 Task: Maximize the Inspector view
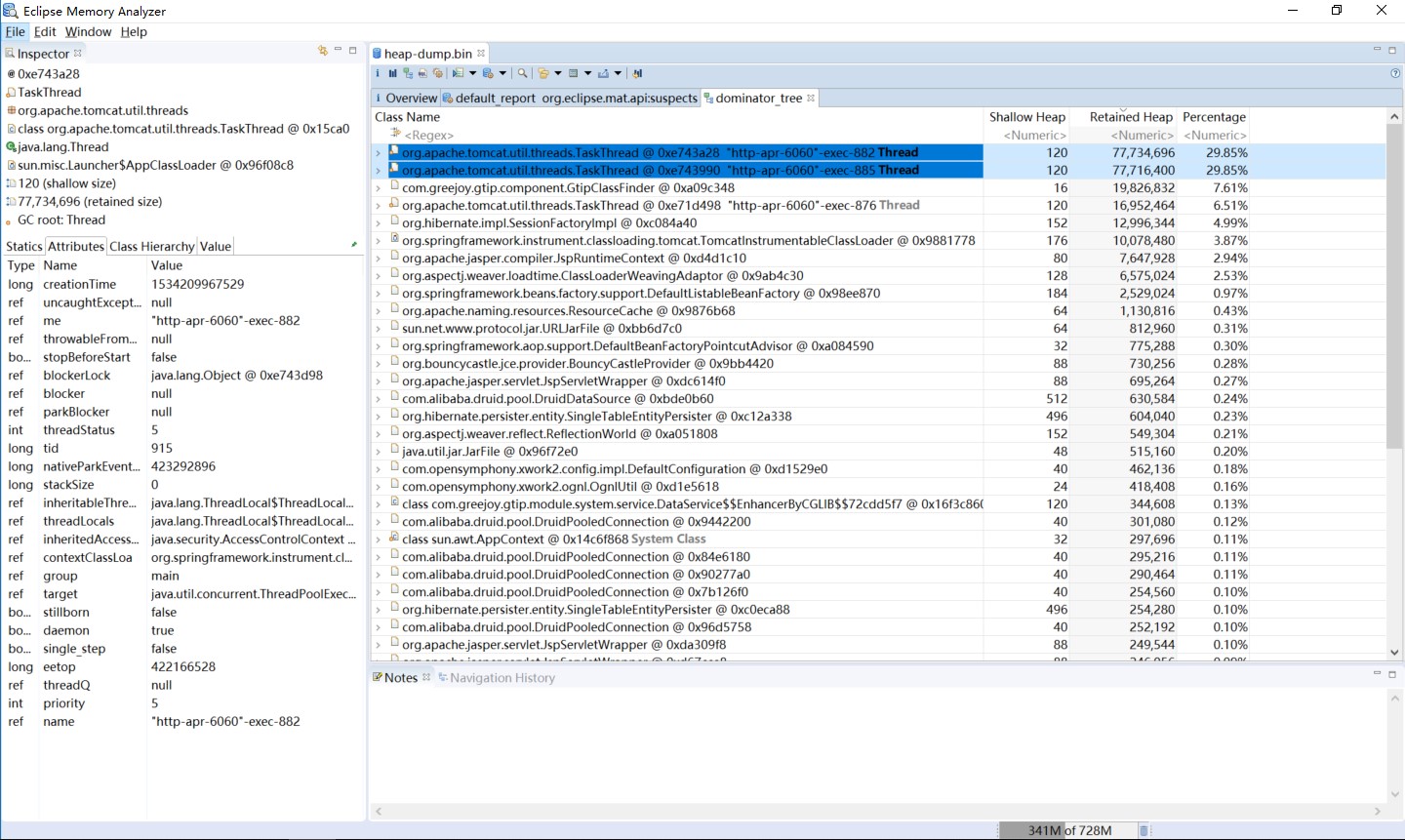click(353, 50)
